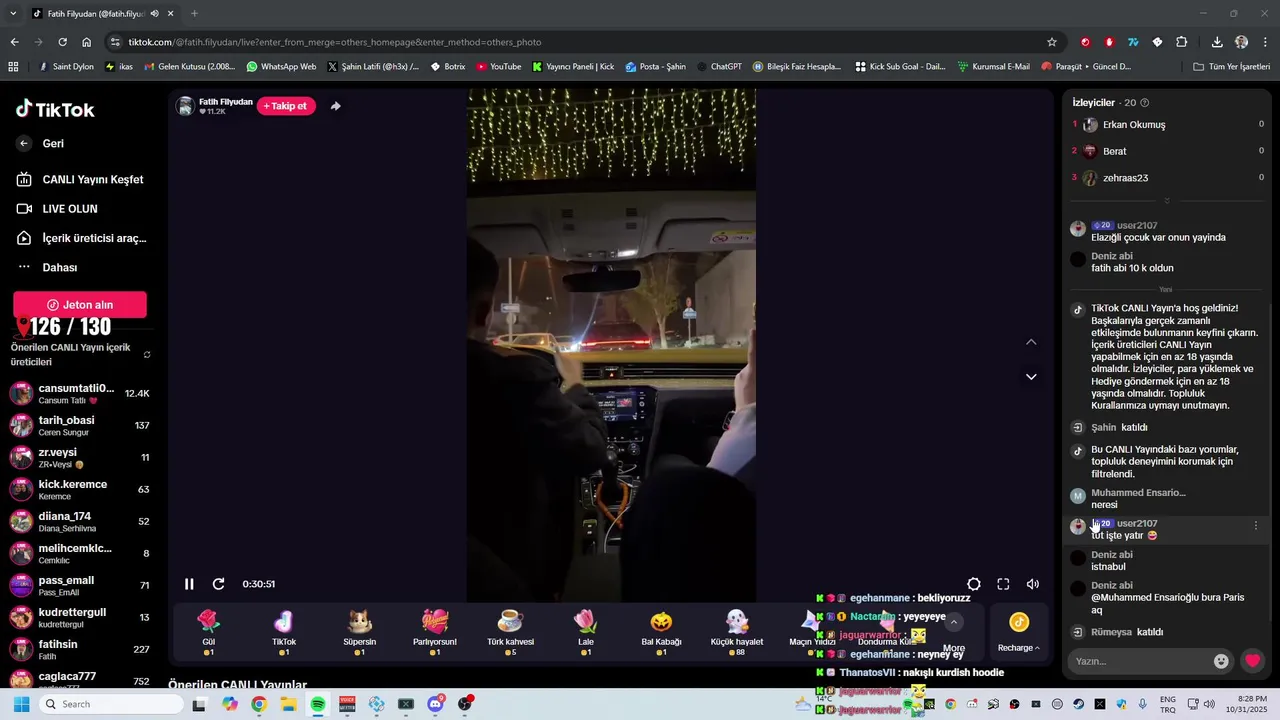
Task: Send the Türk kahvesi gift
Action: click(510, 632)
